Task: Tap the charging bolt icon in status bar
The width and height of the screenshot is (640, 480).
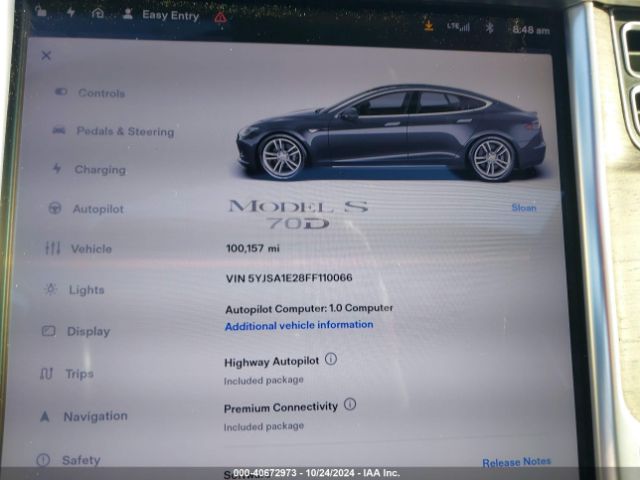Action: coord(71,12)
